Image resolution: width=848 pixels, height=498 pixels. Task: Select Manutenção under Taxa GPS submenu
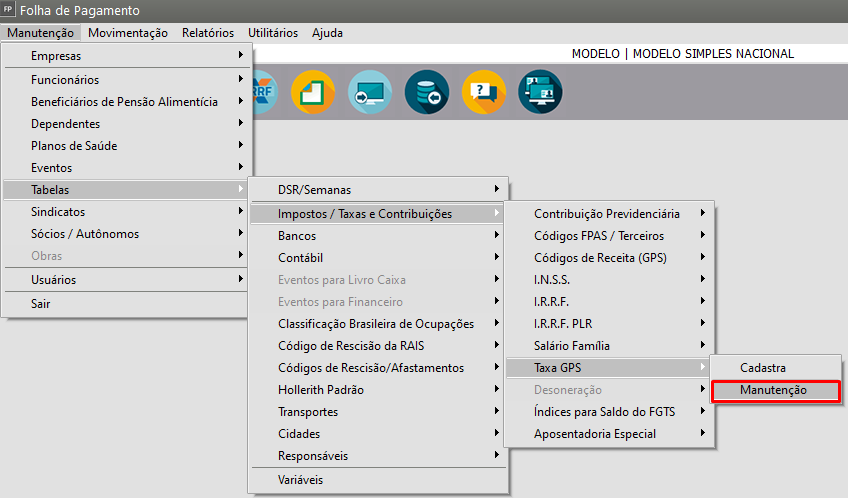click(x=773, y=390)
